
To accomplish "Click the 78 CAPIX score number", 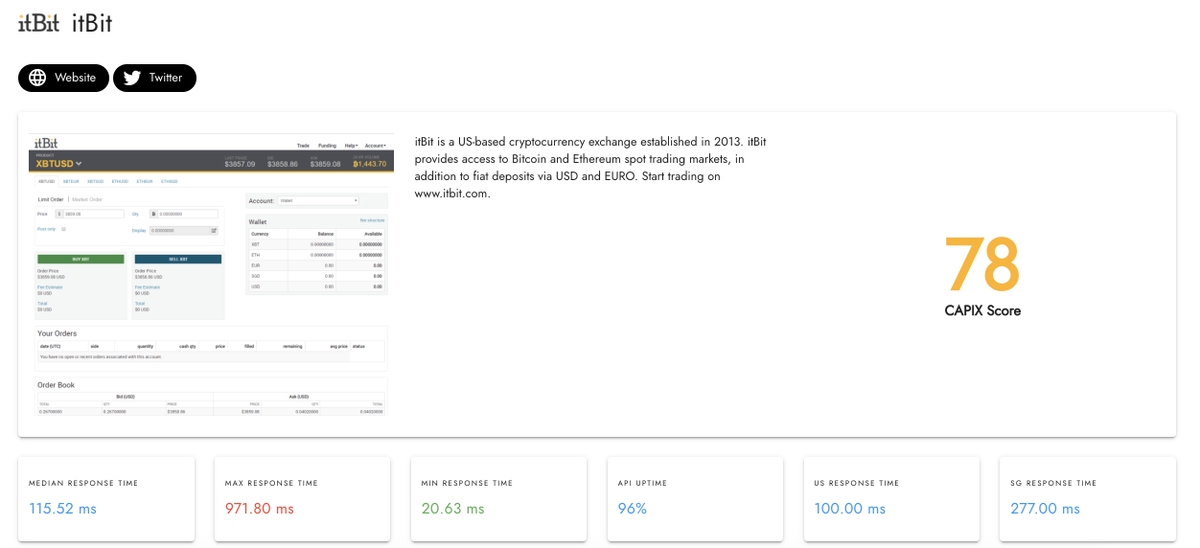I will click(x=982, y=264).
